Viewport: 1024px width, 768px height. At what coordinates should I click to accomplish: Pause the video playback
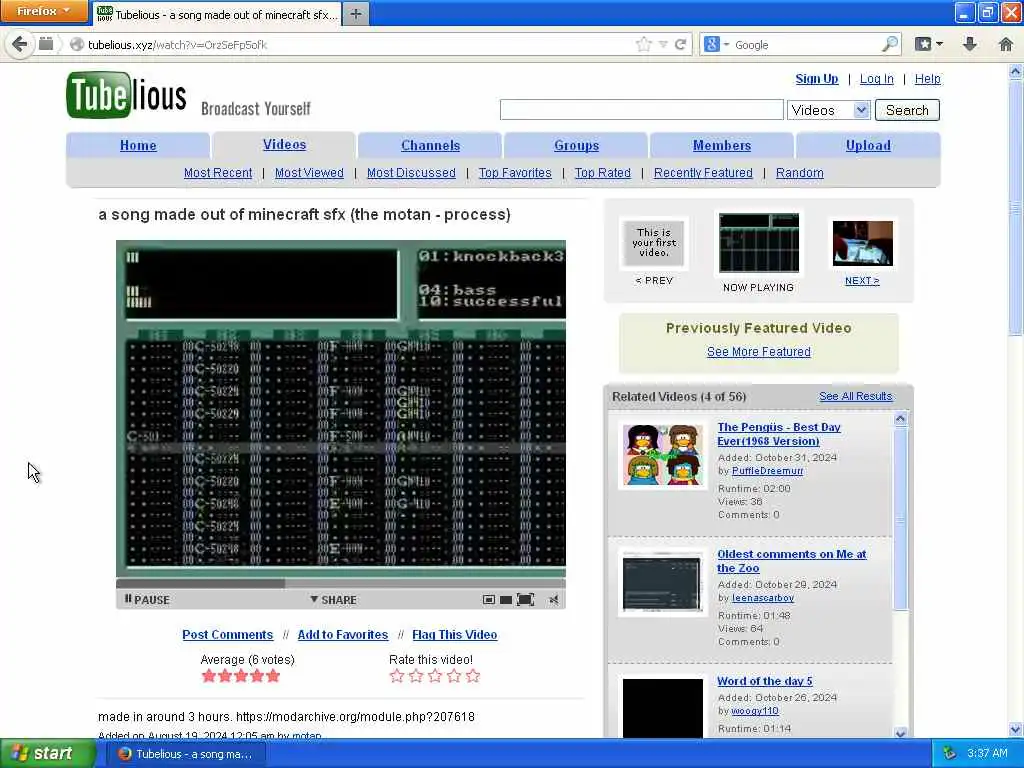pos(147,600)
